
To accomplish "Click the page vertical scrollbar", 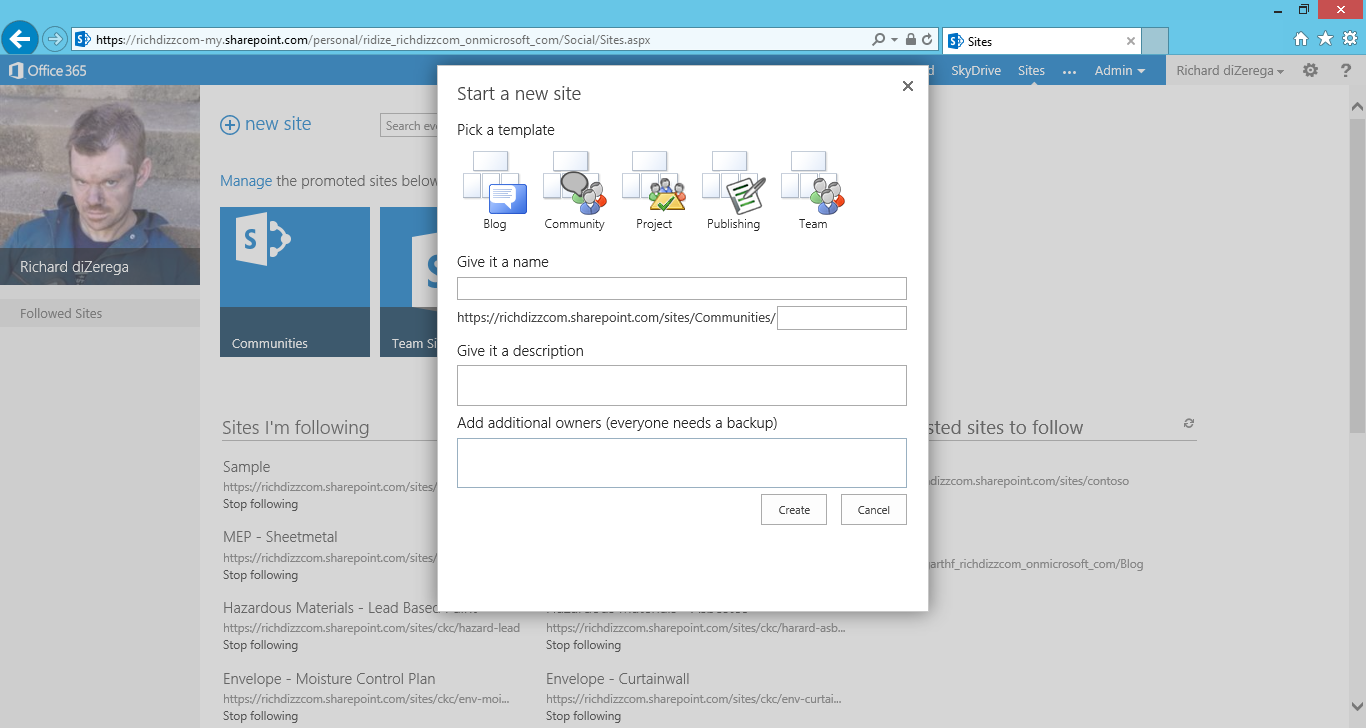I will [x=1357, y=300].
